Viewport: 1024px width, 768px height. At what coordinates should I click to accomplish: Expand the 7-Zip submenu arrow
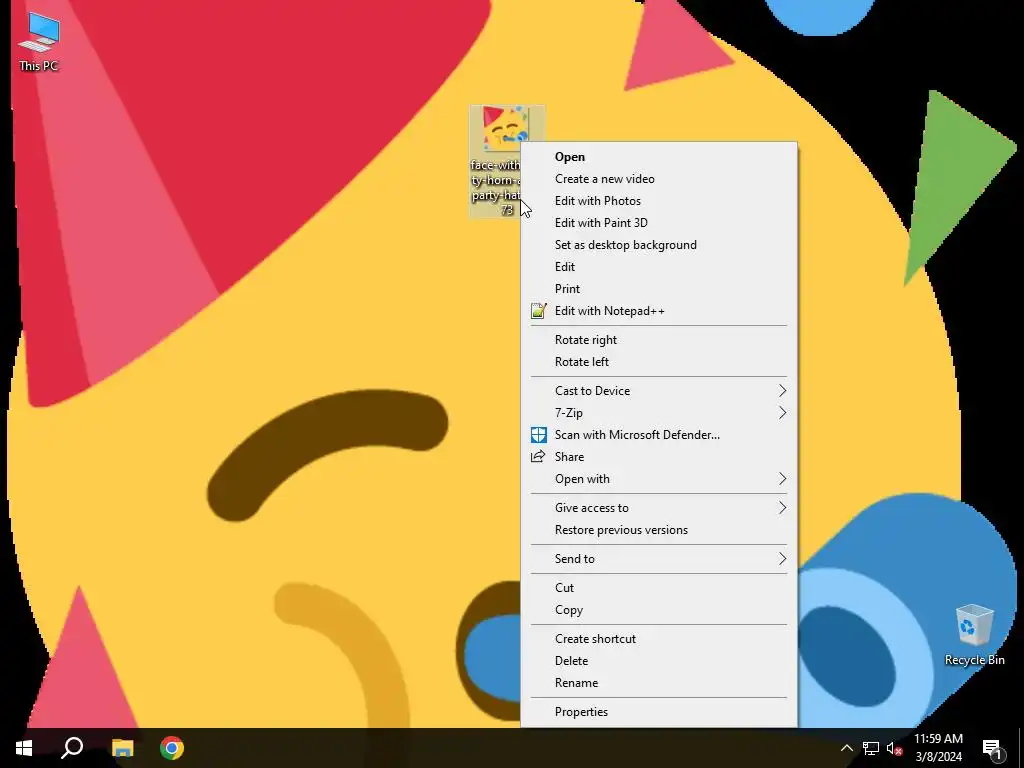pyautogui.click(x=782, y=413)
